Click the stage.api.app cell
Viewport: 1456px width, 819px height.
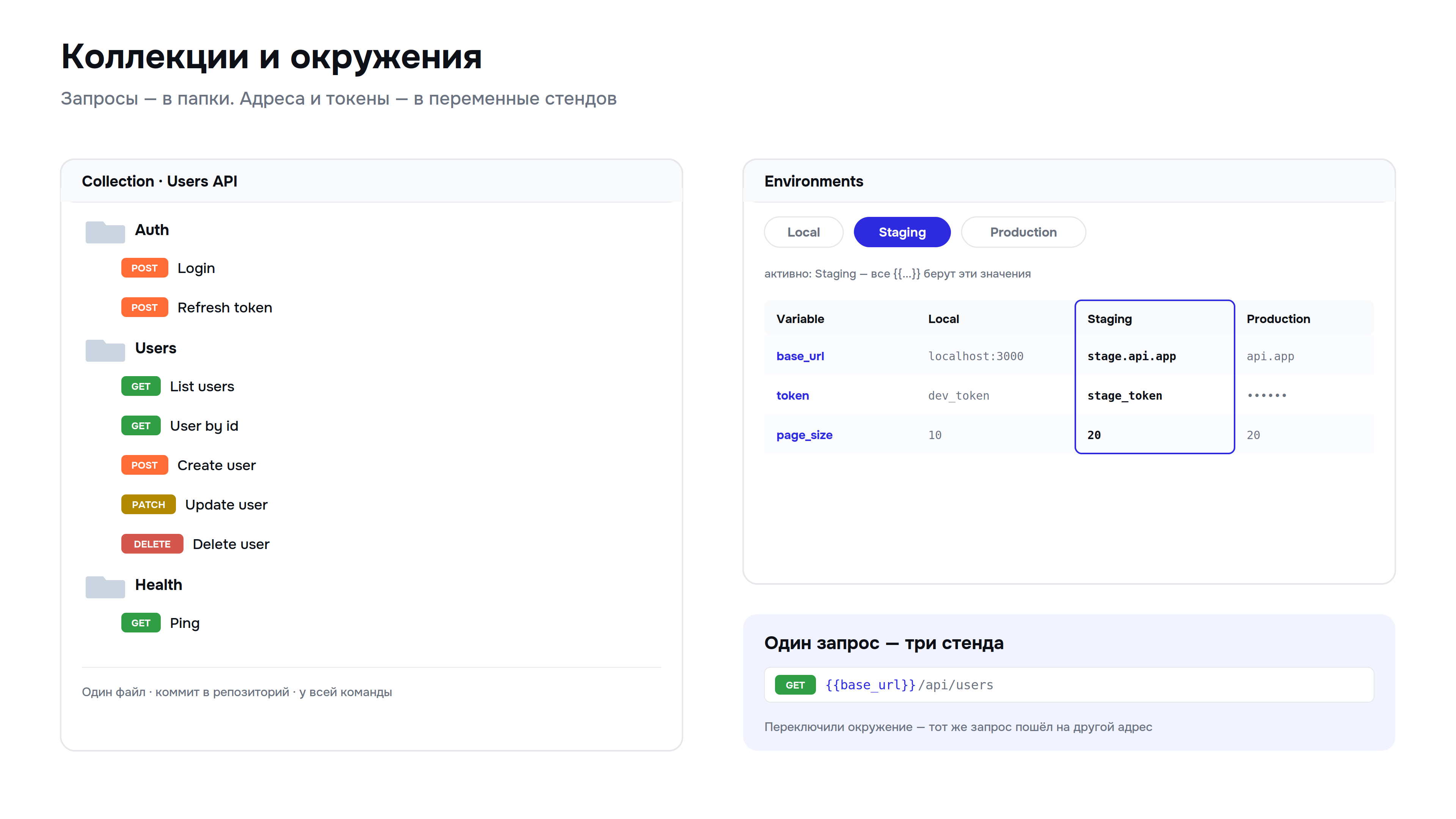(1131, 356)
